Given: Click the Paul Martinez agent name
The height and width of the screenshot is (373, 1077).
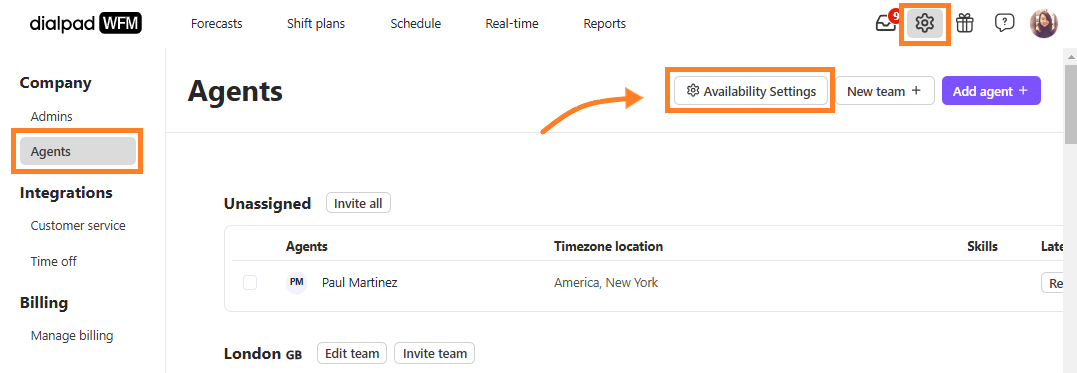Looking at the screenshot, I should pyautogui.click(x=359, y=282).
